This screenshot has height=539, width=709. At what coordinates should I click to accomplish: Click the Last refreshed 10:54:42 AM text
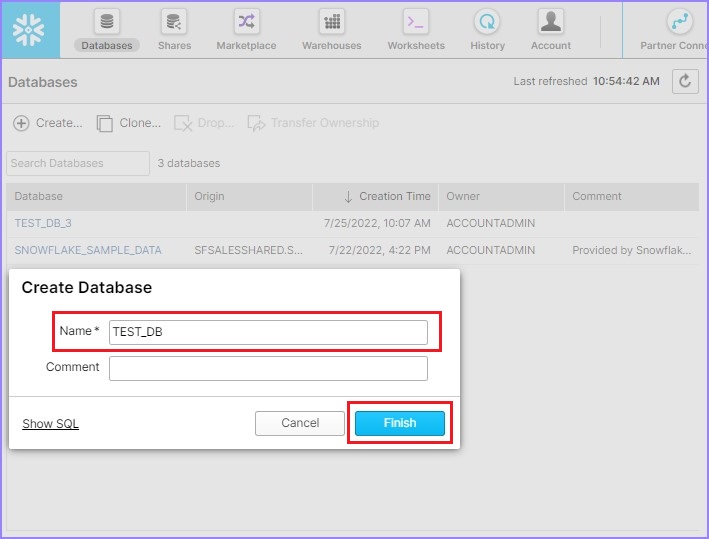(x=586, y=81)
